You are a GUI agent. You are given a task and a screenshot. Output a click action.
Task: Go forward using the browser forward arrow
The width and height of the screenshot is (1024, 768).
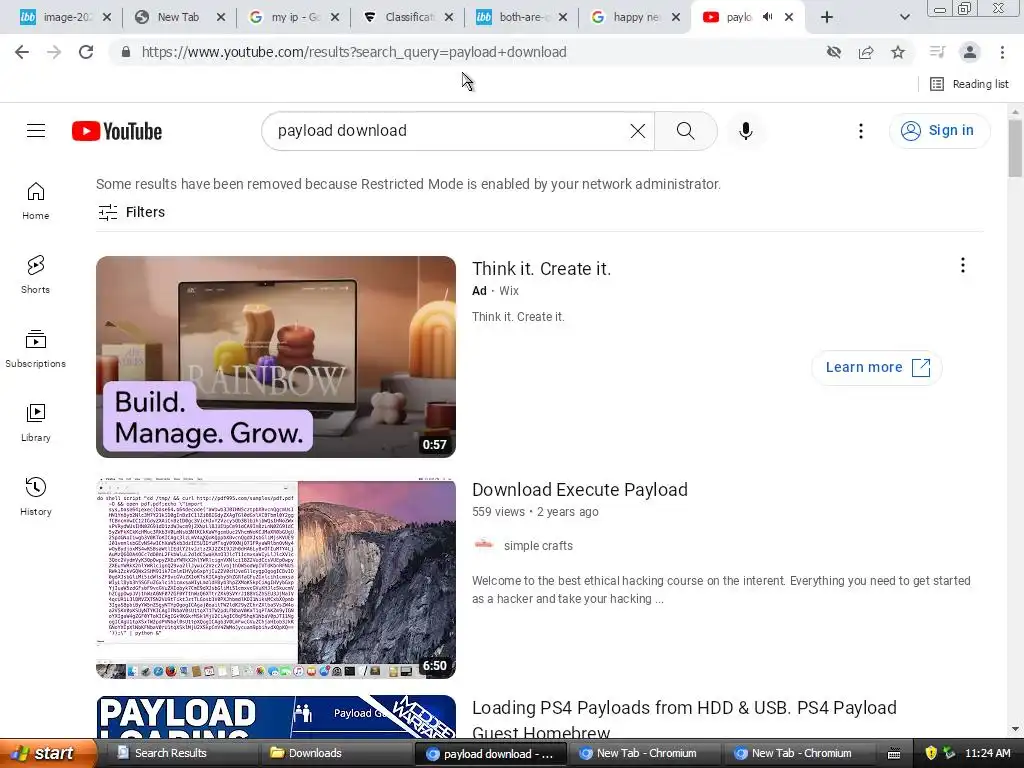[x=54, y=52]
